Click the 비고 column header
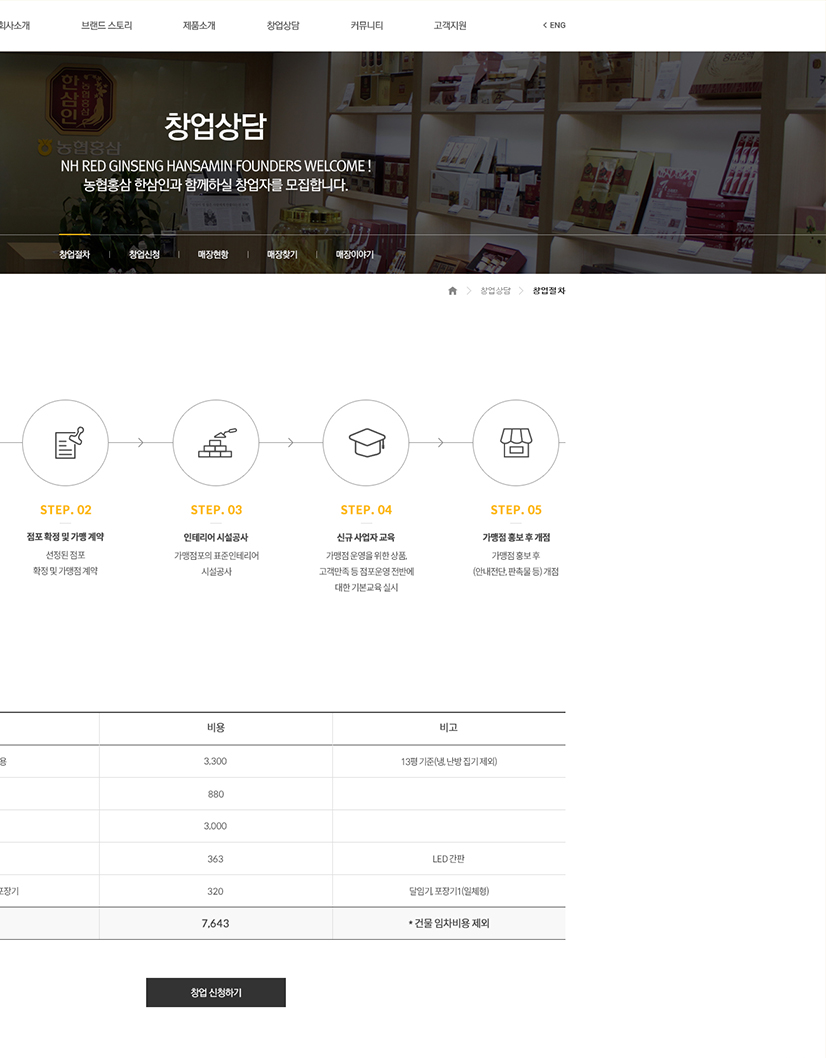 [449, 727]
